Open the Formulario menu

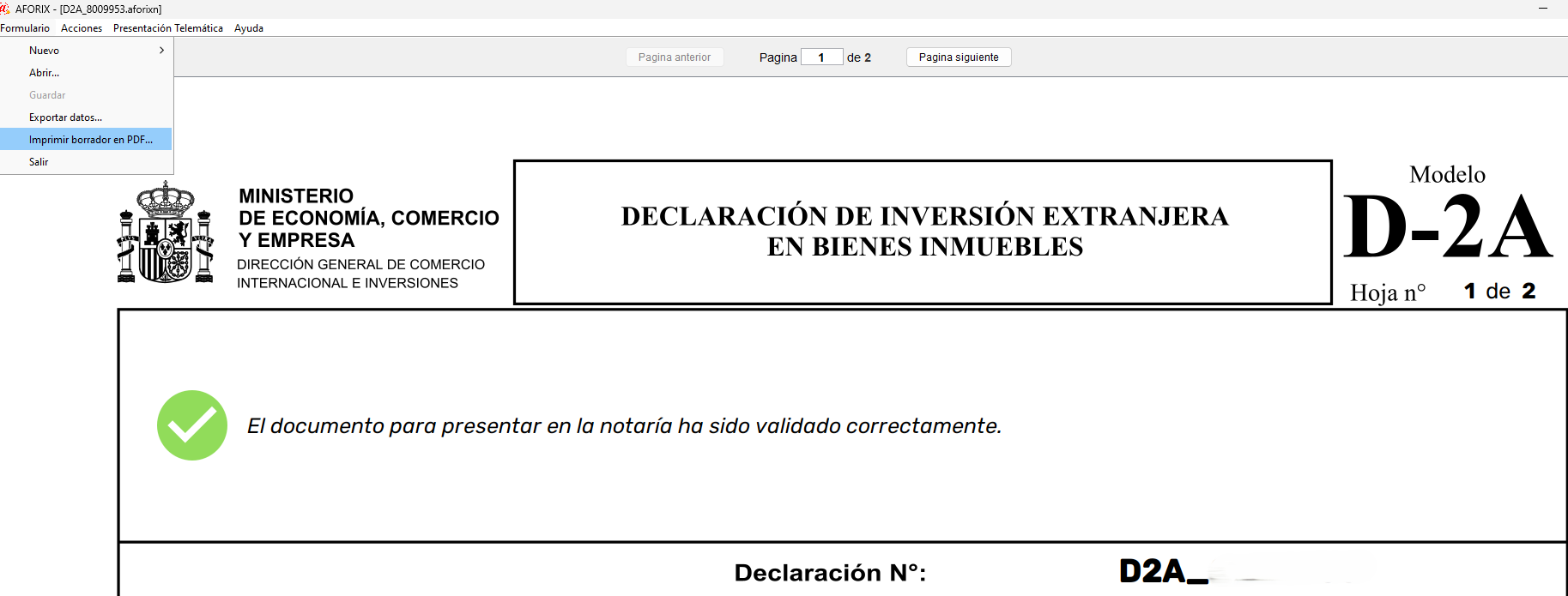point(25,28)
